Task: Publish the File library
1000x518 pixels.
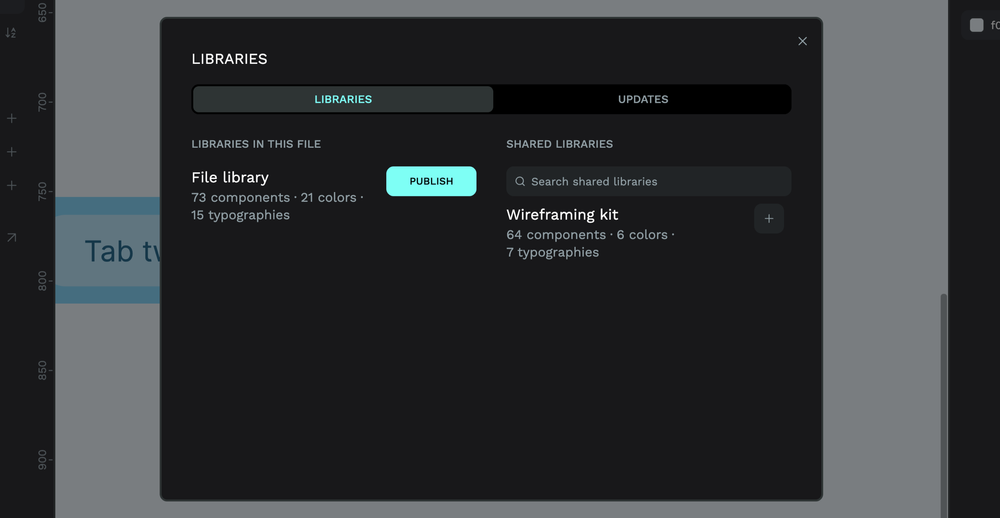Action: 431,181
